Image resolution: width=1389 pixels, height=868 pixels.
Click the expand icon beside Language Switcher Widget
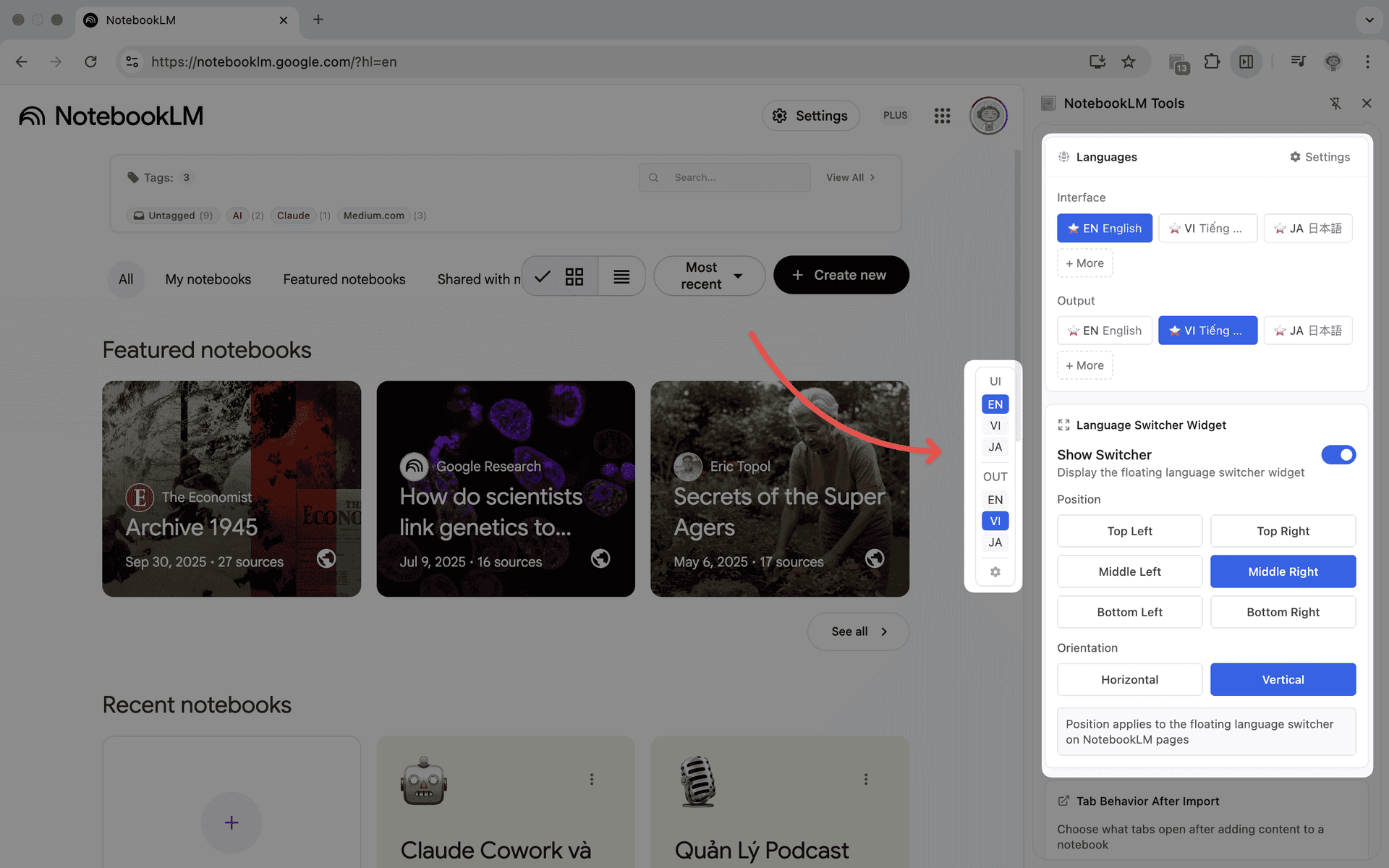tap(1063, 425)
